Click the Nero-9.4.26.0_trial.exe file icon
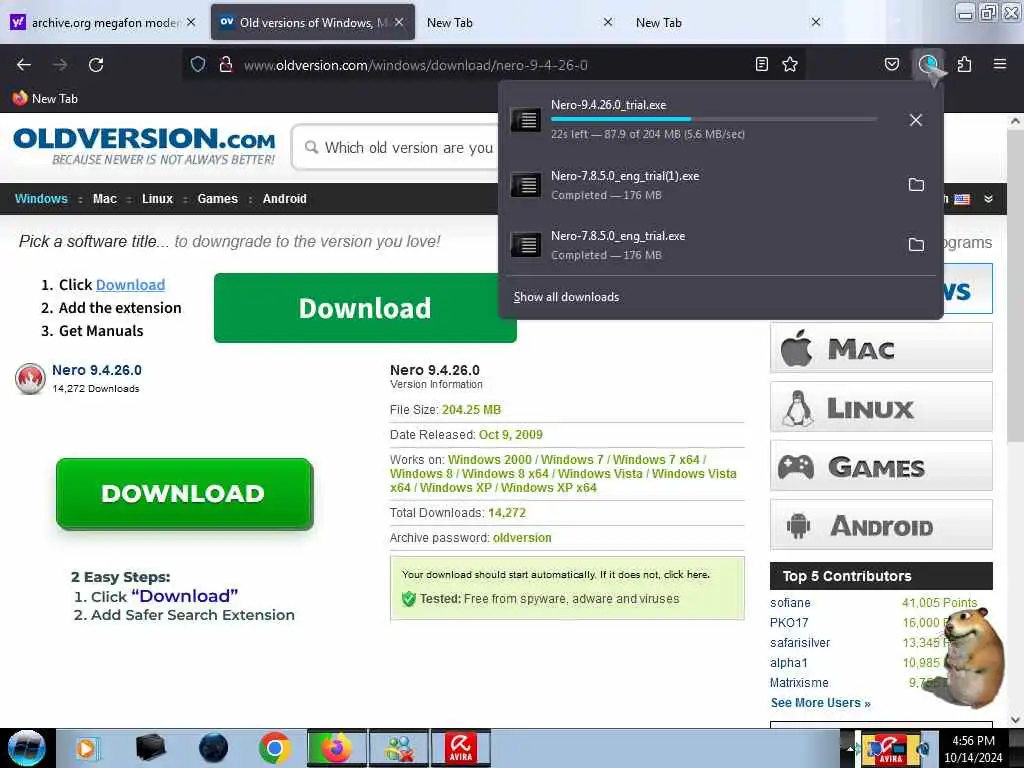Screen dimensions: 1024x768 pyautogui.click(x=526, y=120)
